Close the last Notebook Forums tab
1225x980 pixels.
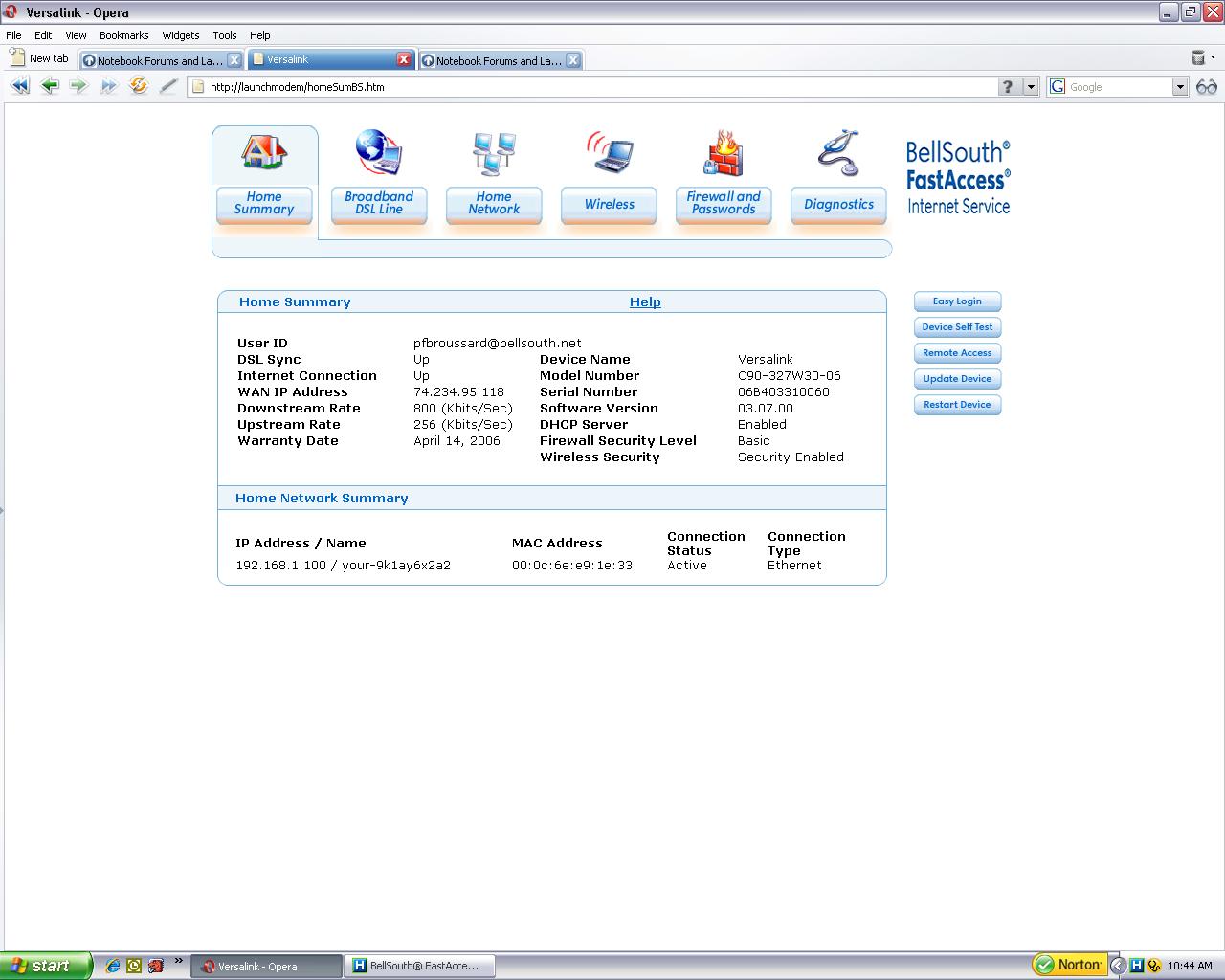coord(572,60)
